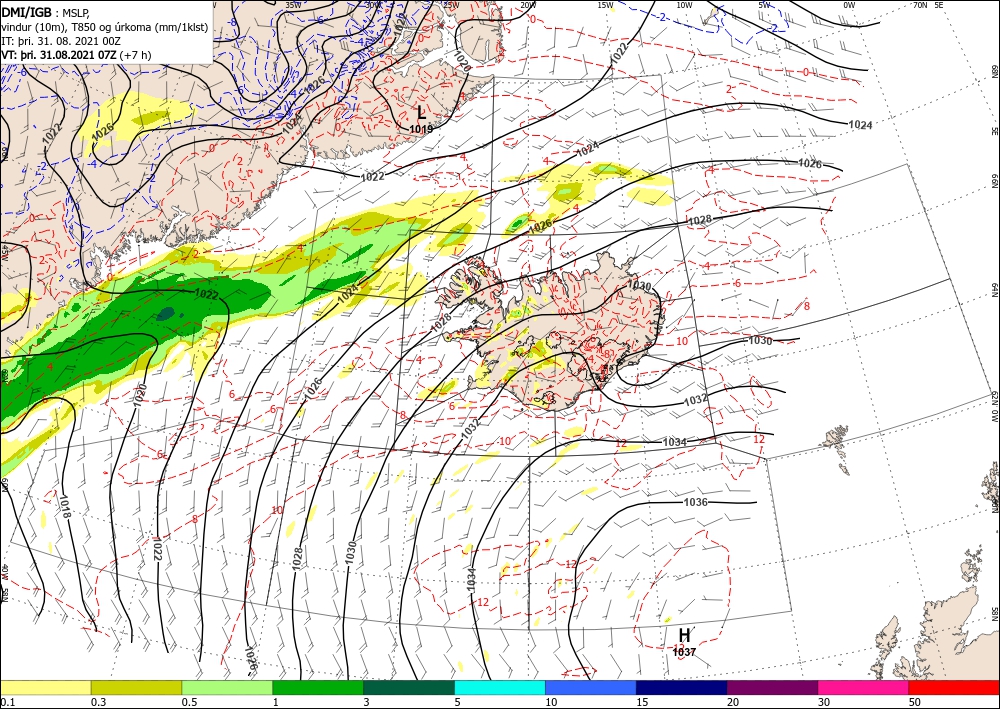
Task: Click the '10W' longitude label
Action: click(x=684, y=4)
